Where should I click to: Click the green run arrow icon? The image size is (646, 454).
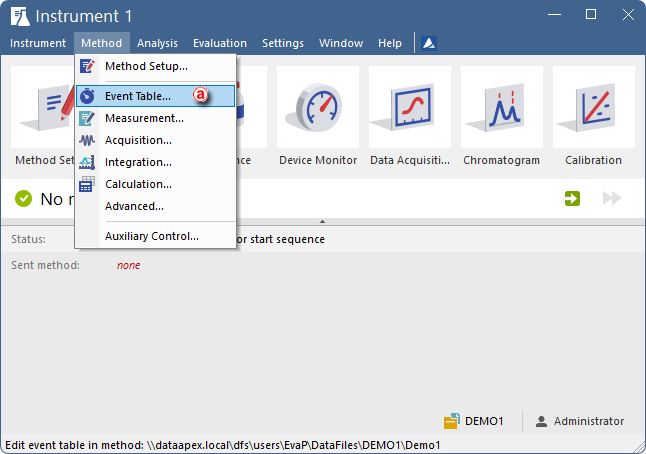click(572, 199)
